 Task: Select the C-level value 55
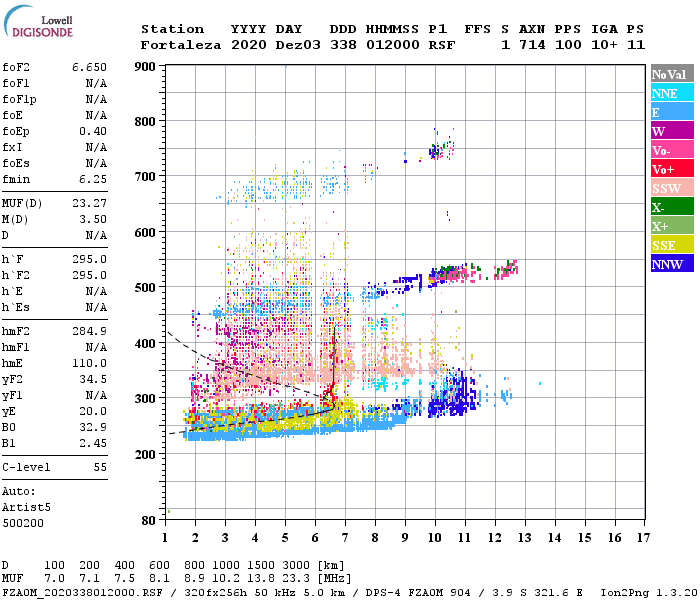click(100, 467)
